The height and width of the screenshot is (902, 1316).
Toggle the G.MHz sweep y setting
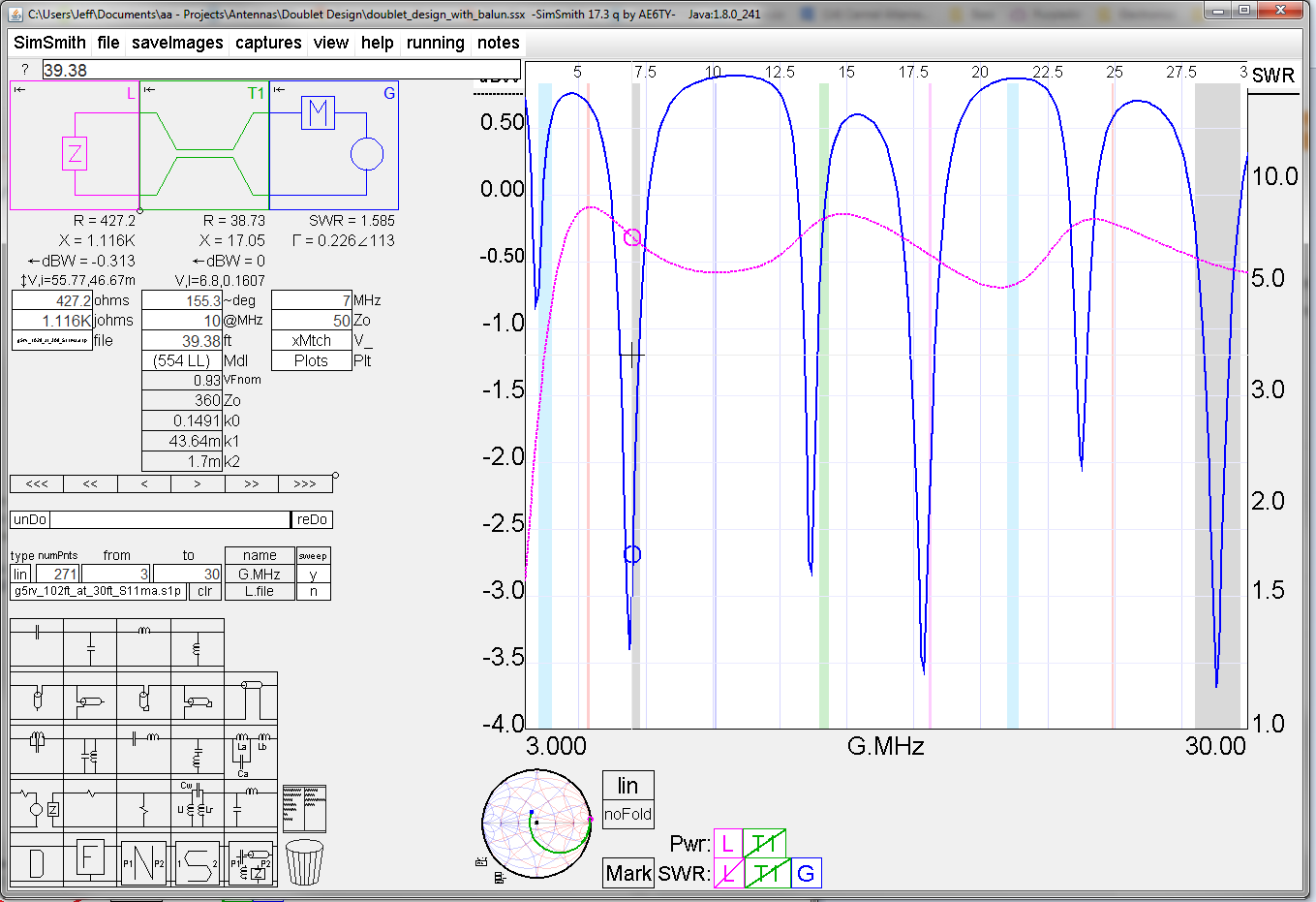313,575
